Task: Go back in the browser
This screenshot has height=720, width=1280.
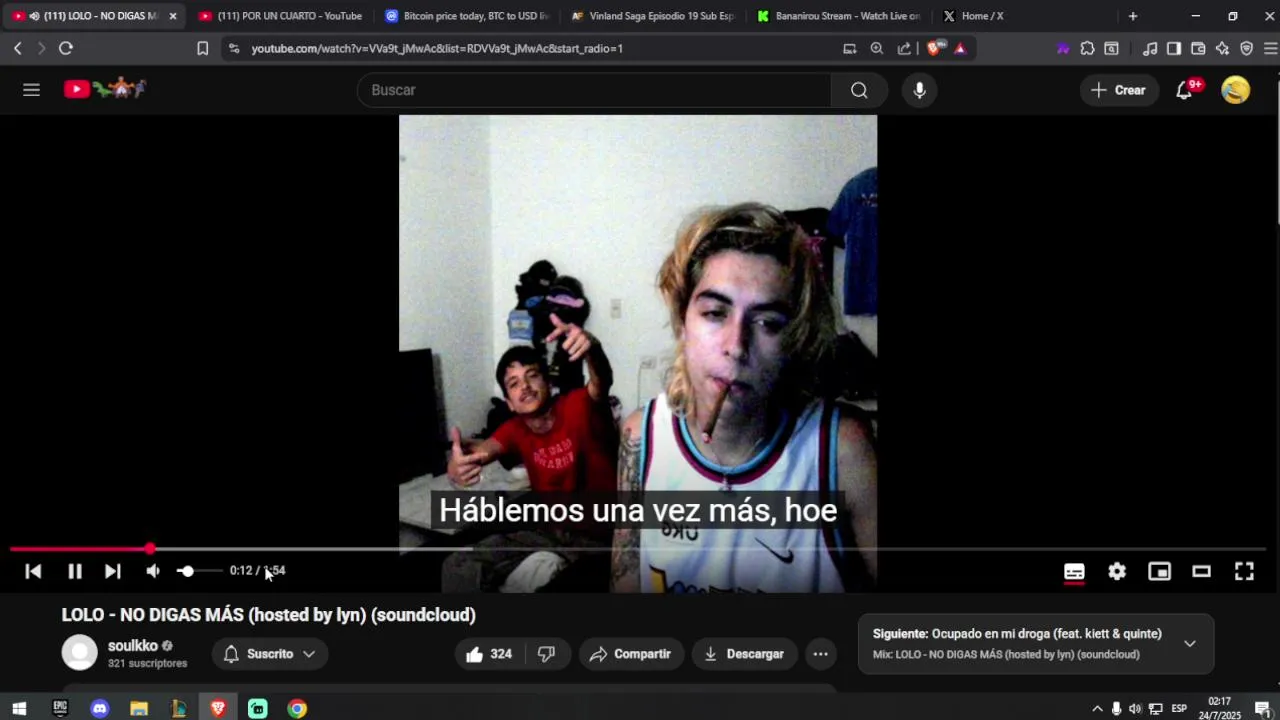Action: click(17, 48)
